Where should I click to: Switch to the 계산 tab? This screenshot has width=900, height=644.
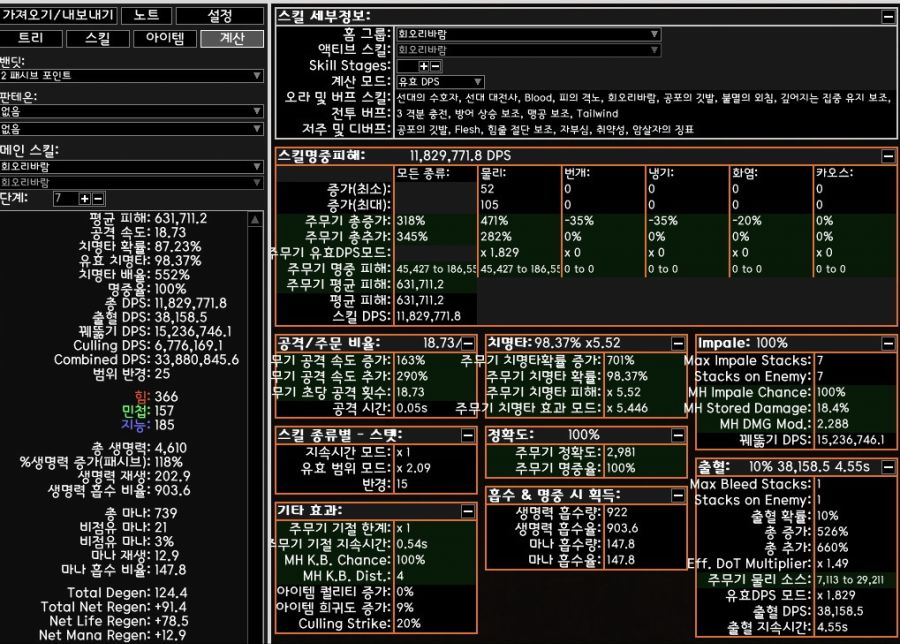pos(232,38)
